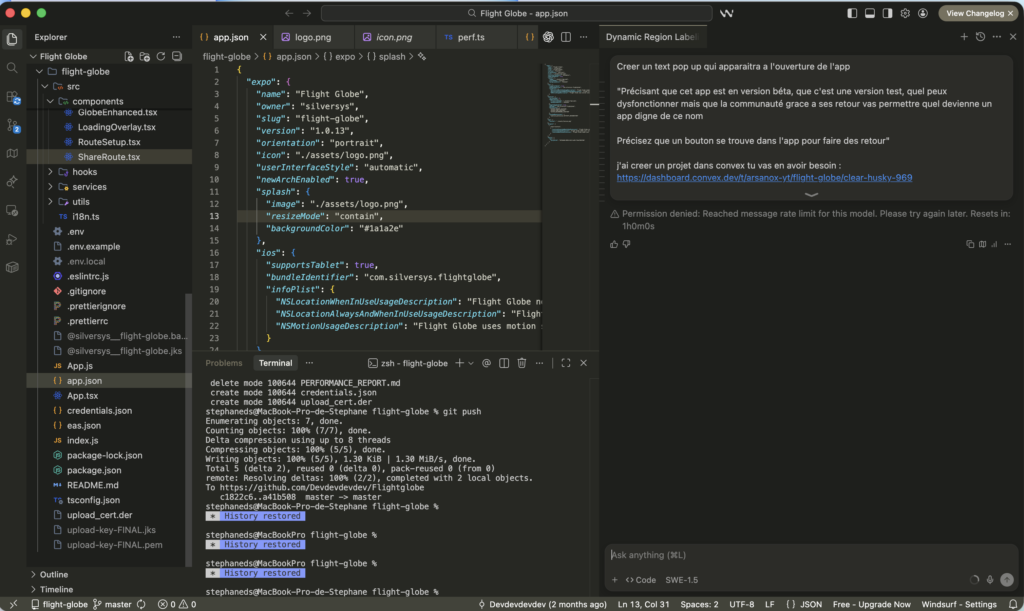Split the editor to the right
The height and width of the screenshot is (611, 1024).
click(566, 37)
